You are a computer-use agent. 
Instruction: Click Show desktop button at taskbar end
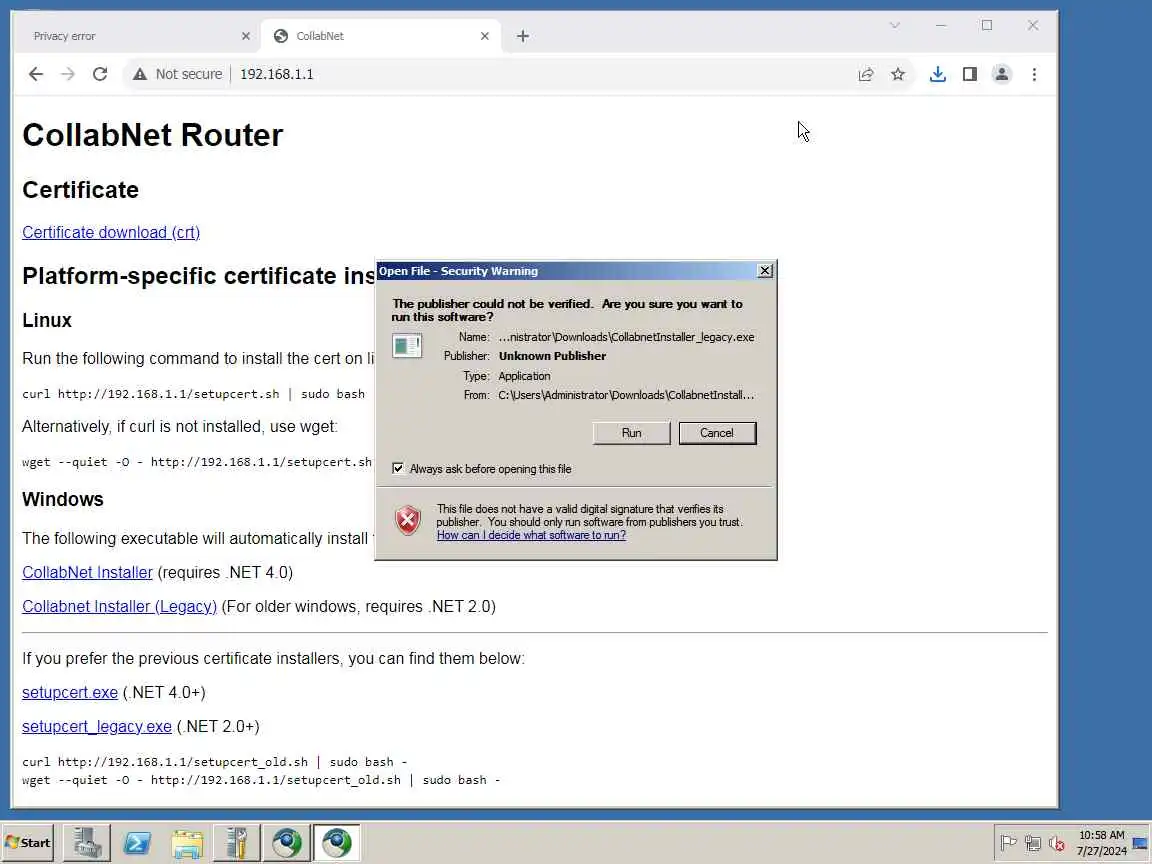coord(1141,843)
